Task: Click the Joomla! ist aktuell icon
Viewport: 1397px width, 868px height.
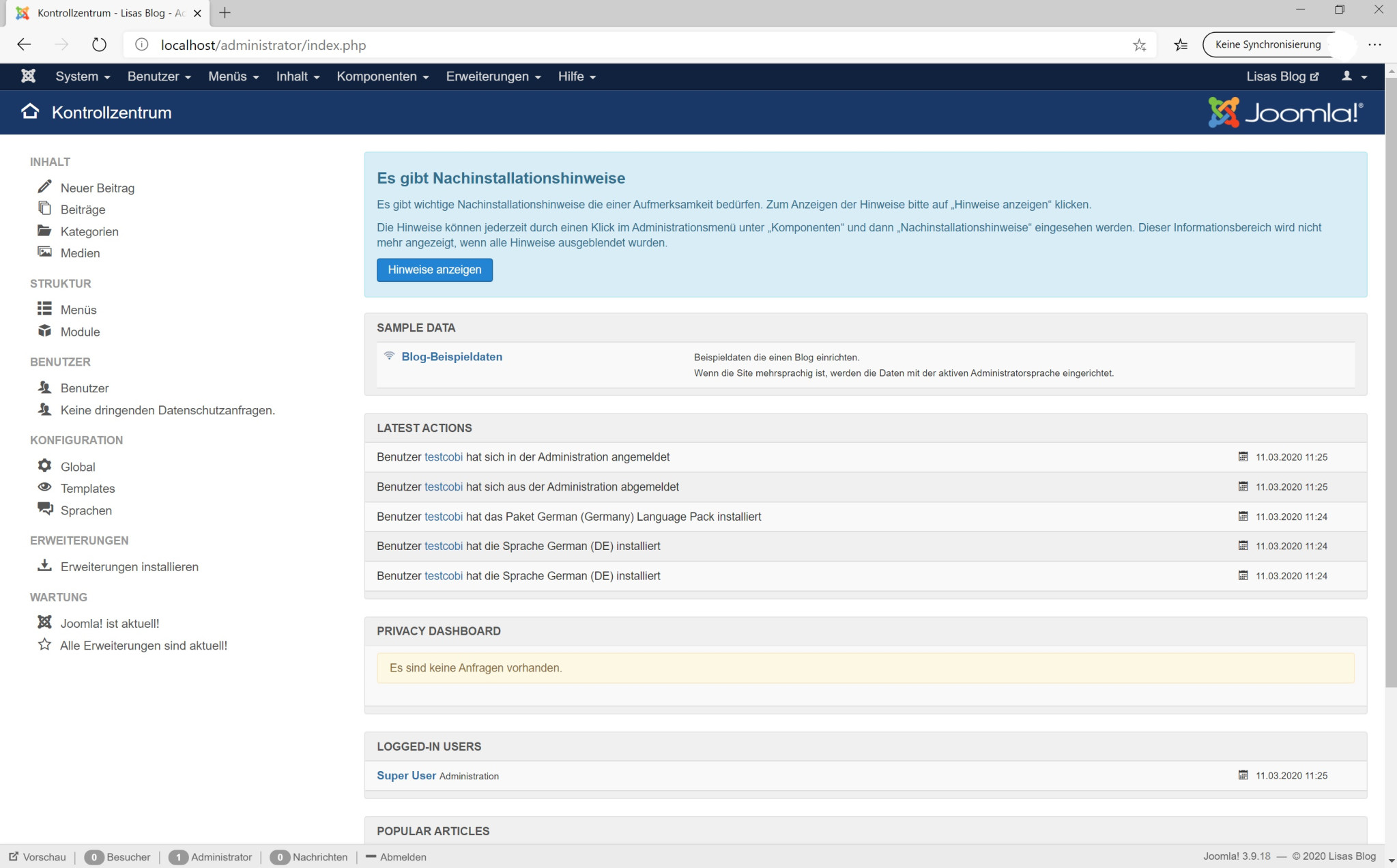Action: coord(44,622)
